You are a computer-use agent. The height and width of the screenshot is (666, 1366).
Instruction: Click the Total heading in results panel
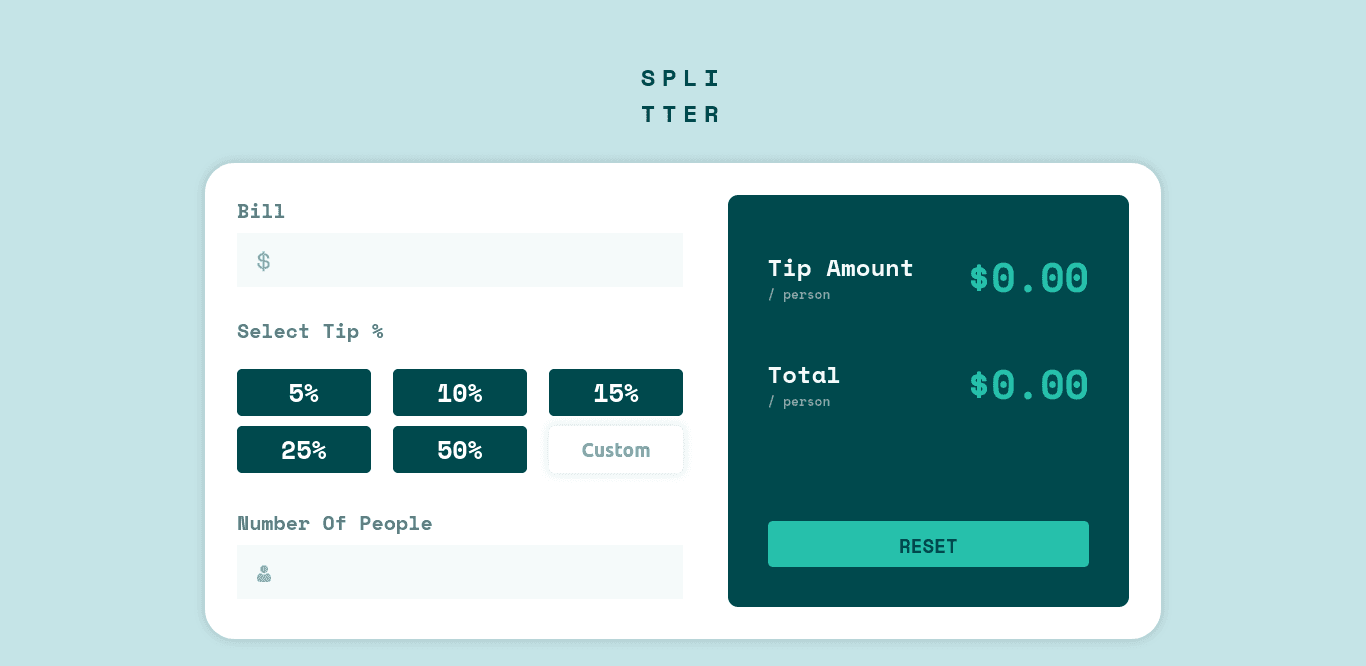[804, 375]
